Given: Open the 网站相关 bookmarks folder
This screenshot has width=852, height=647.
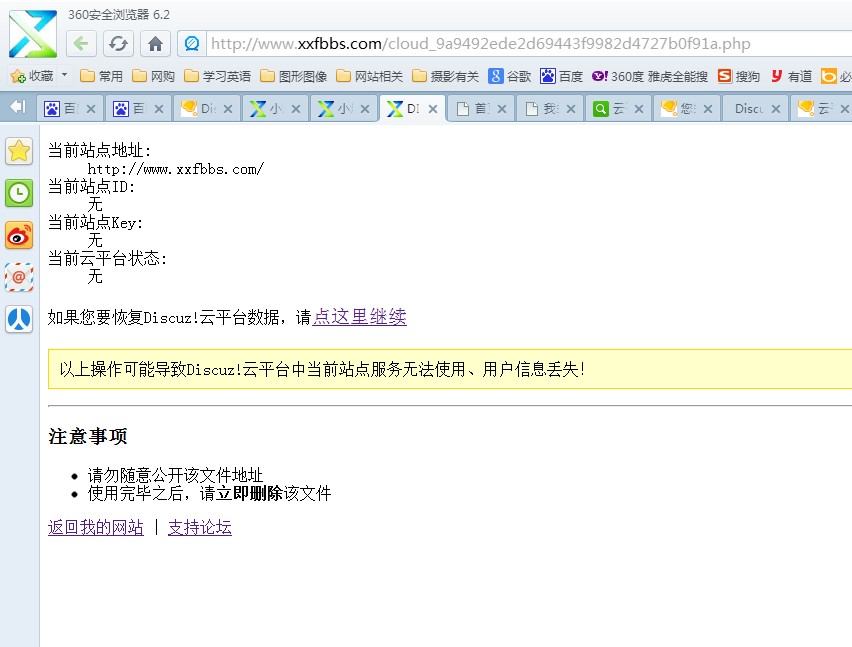Looking at the screenshot, I should (x=369, y=76).
